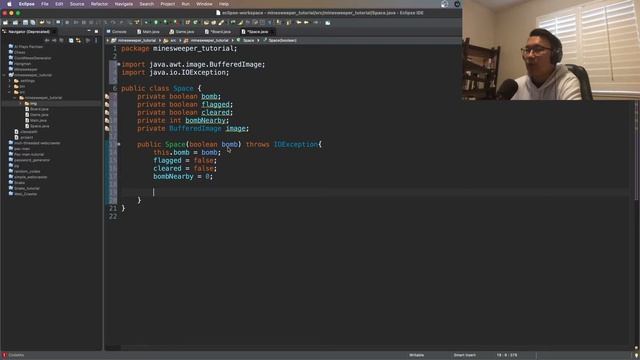Click the cursor position in status bar
Screen dimensions: 640x360
[507, 355]
